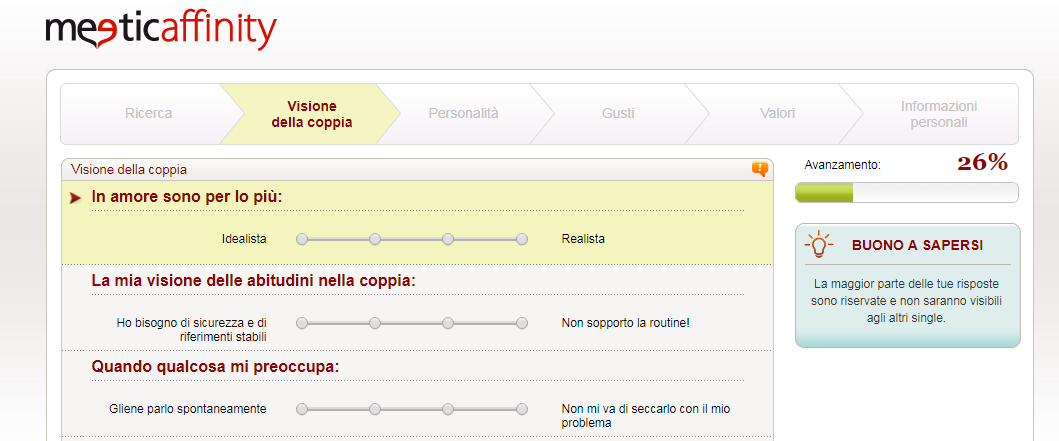Select the point nearest 'Non mi va di seccarlo'
Viewport: 1059px width, 441px height.
click(522, 409)
